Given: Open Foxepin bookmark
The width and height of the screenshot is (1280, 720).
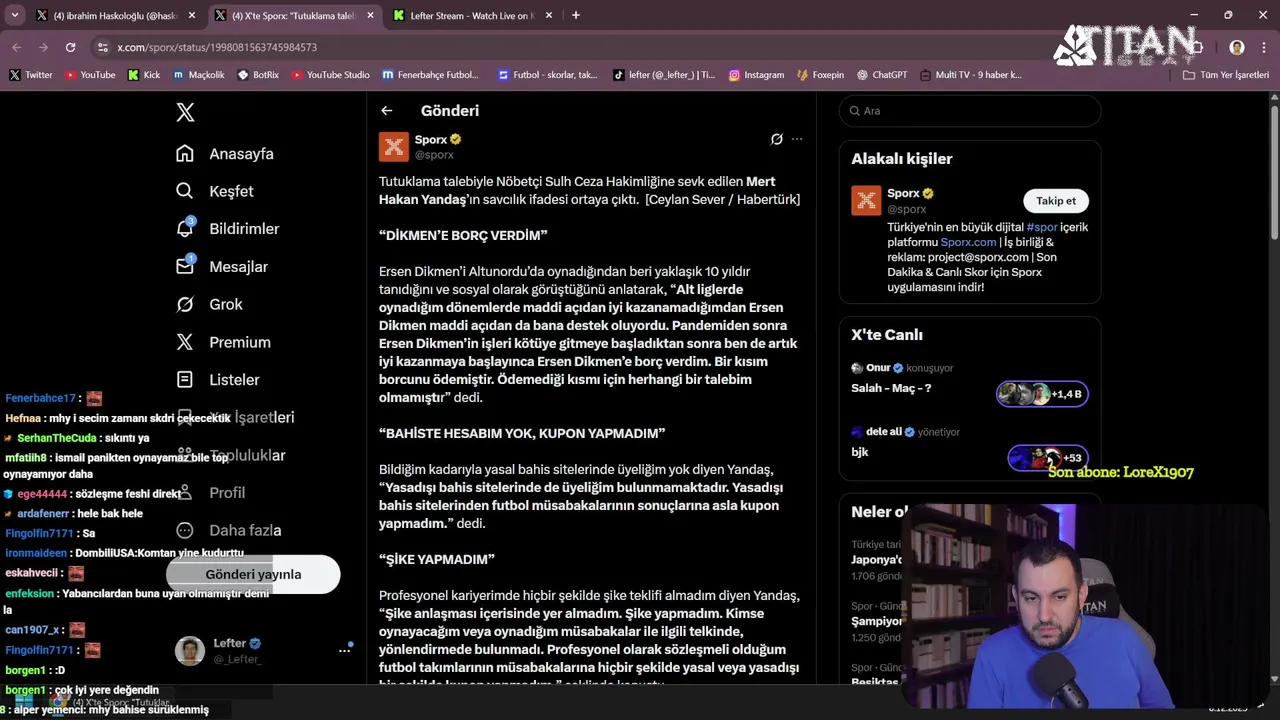Looking at the screenshot, I should point(820,75).
